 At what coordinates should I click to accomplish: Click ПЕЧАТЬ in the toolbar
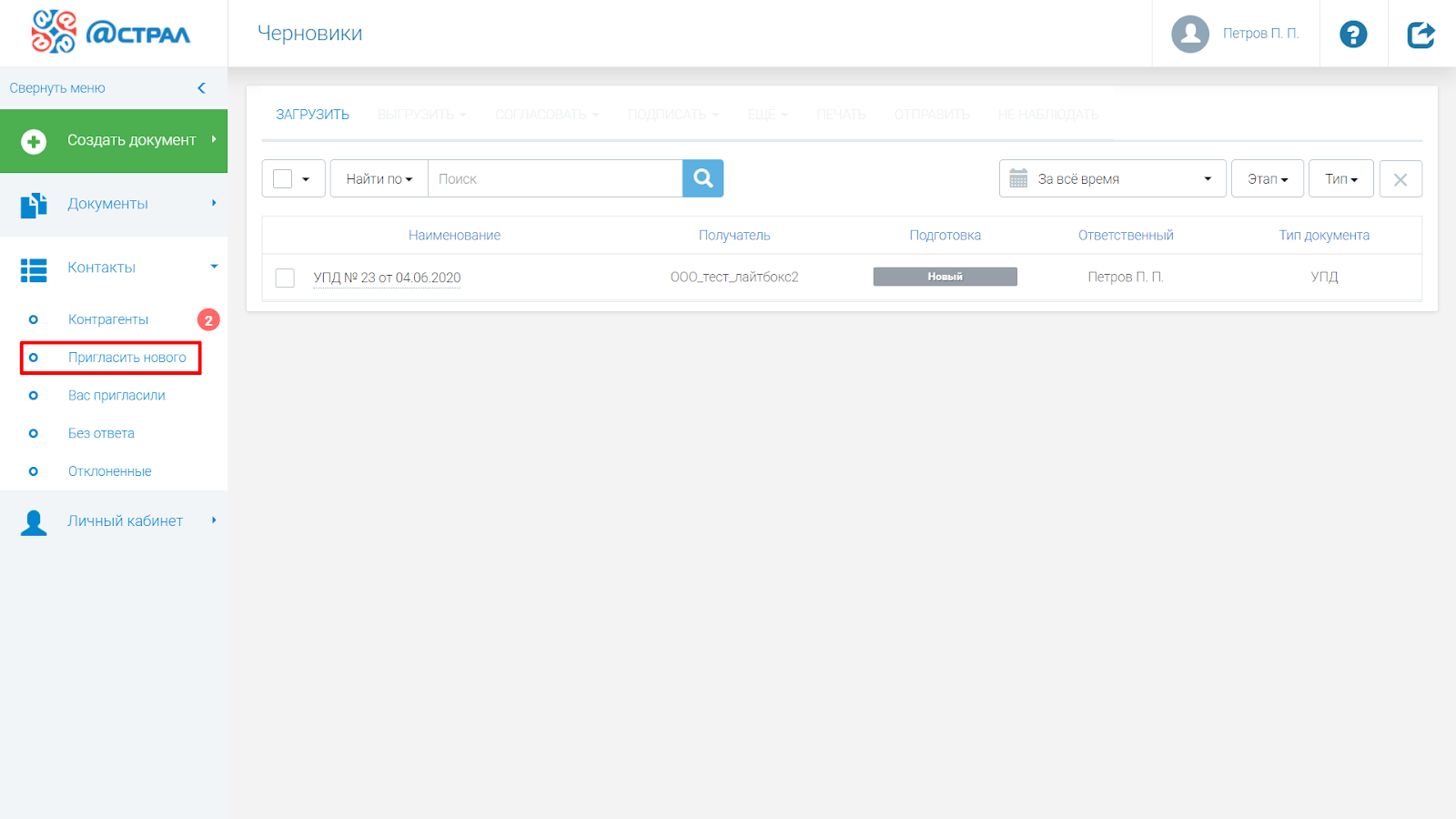pos(841,115)
